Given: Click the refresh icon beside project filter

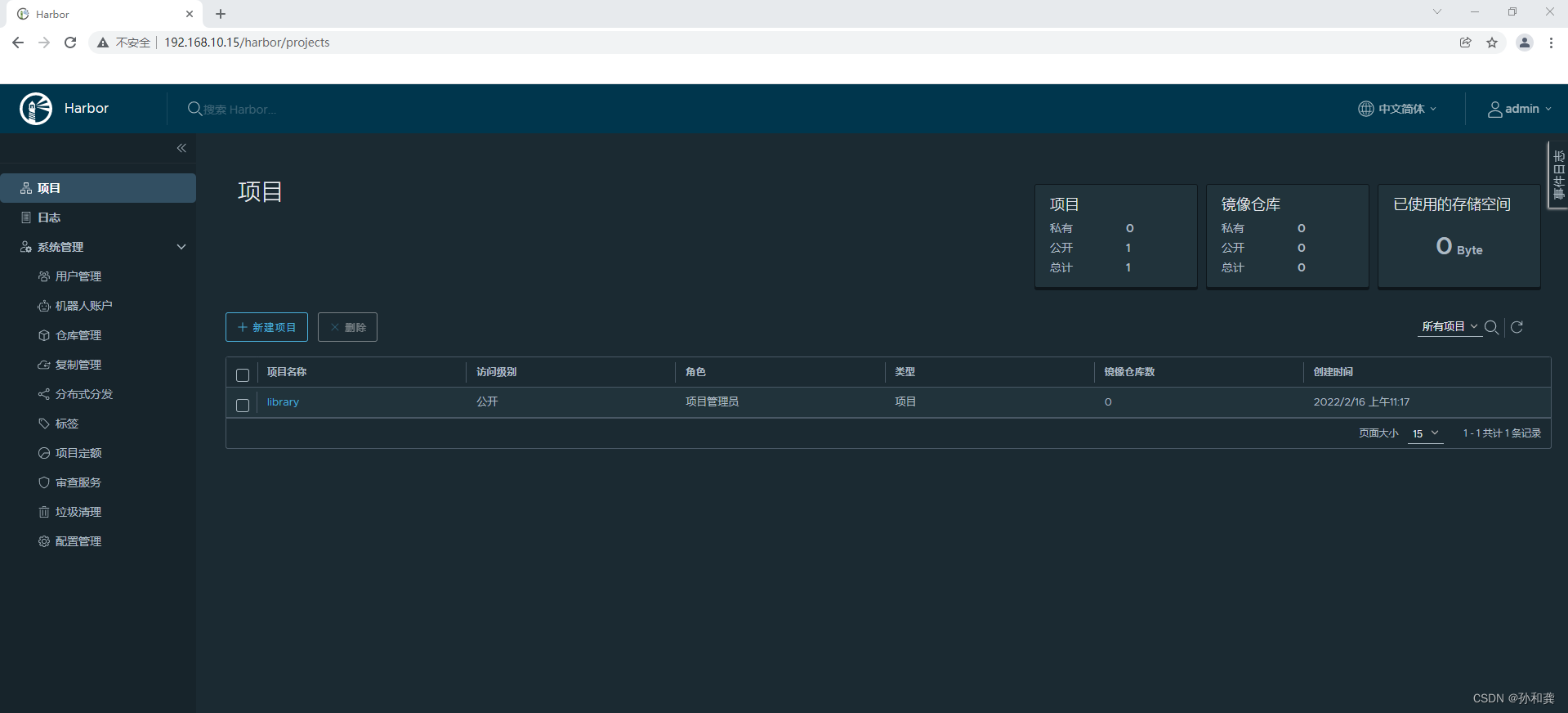Looking at the screenshot, I should pyautogui.click(x=1517, y=327).
